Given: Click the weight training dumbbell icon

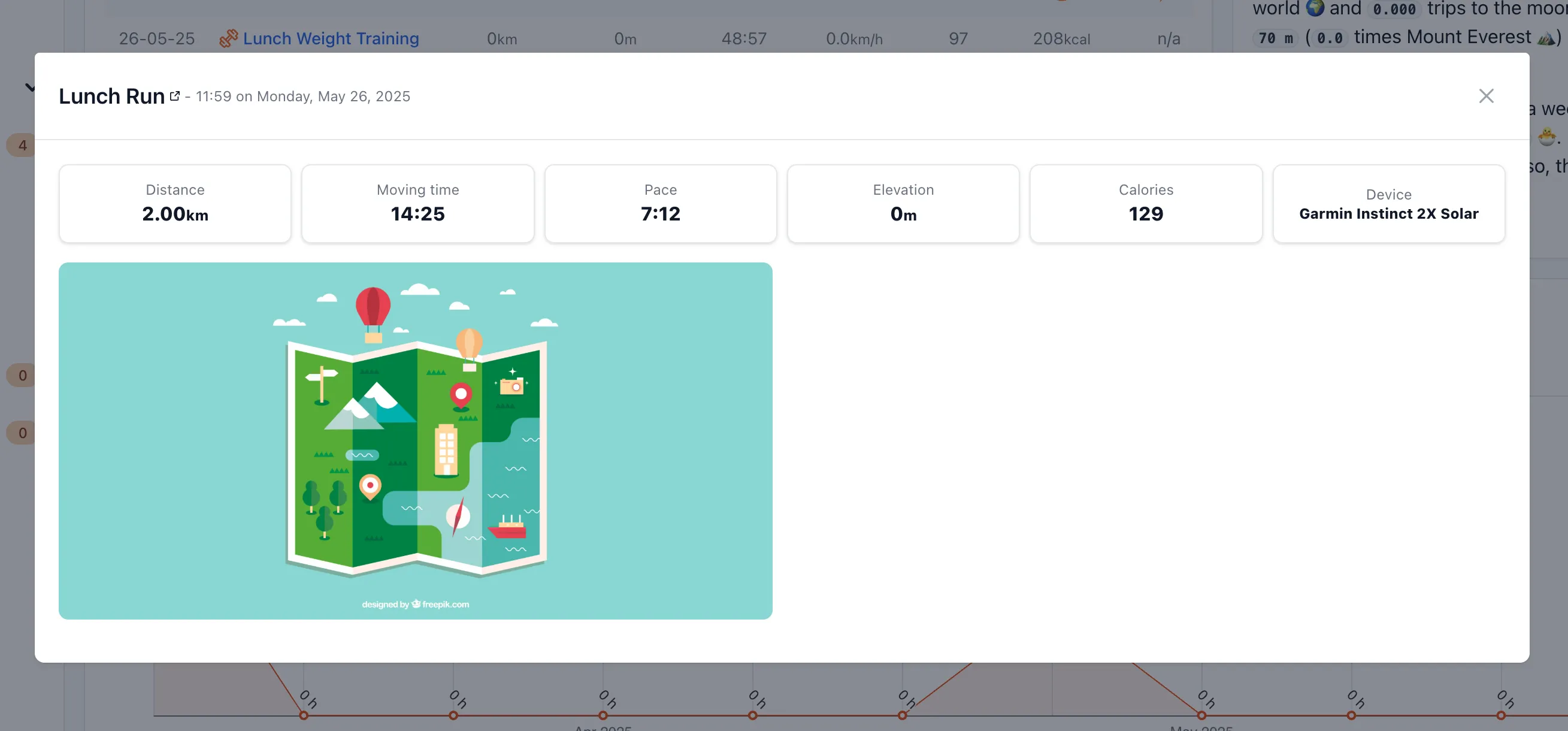Looking at the screenshot, I should pyautogui.click(x=228, y=38).
